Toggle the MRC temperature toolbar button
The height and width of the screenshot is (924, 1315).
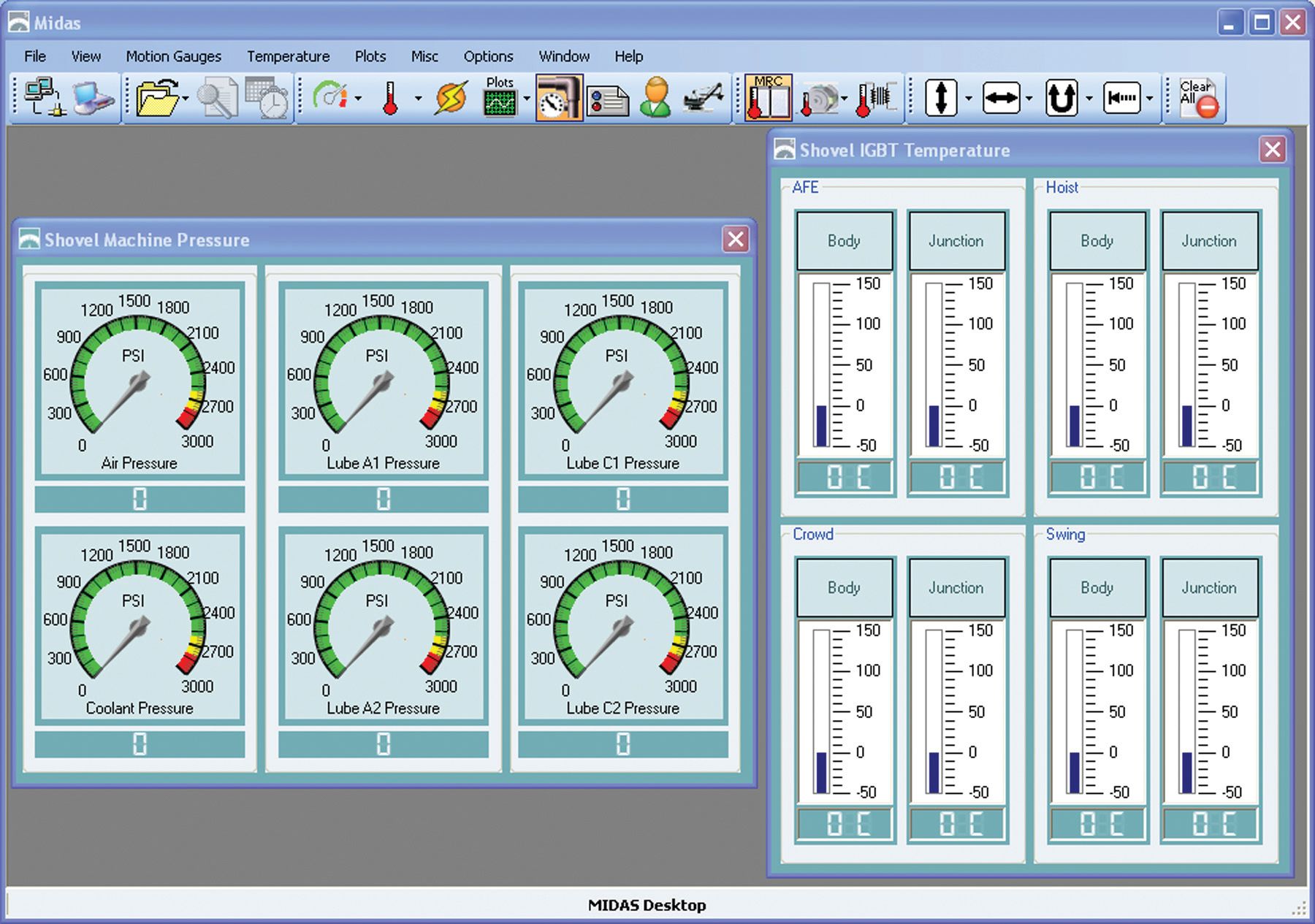[768, 98]
